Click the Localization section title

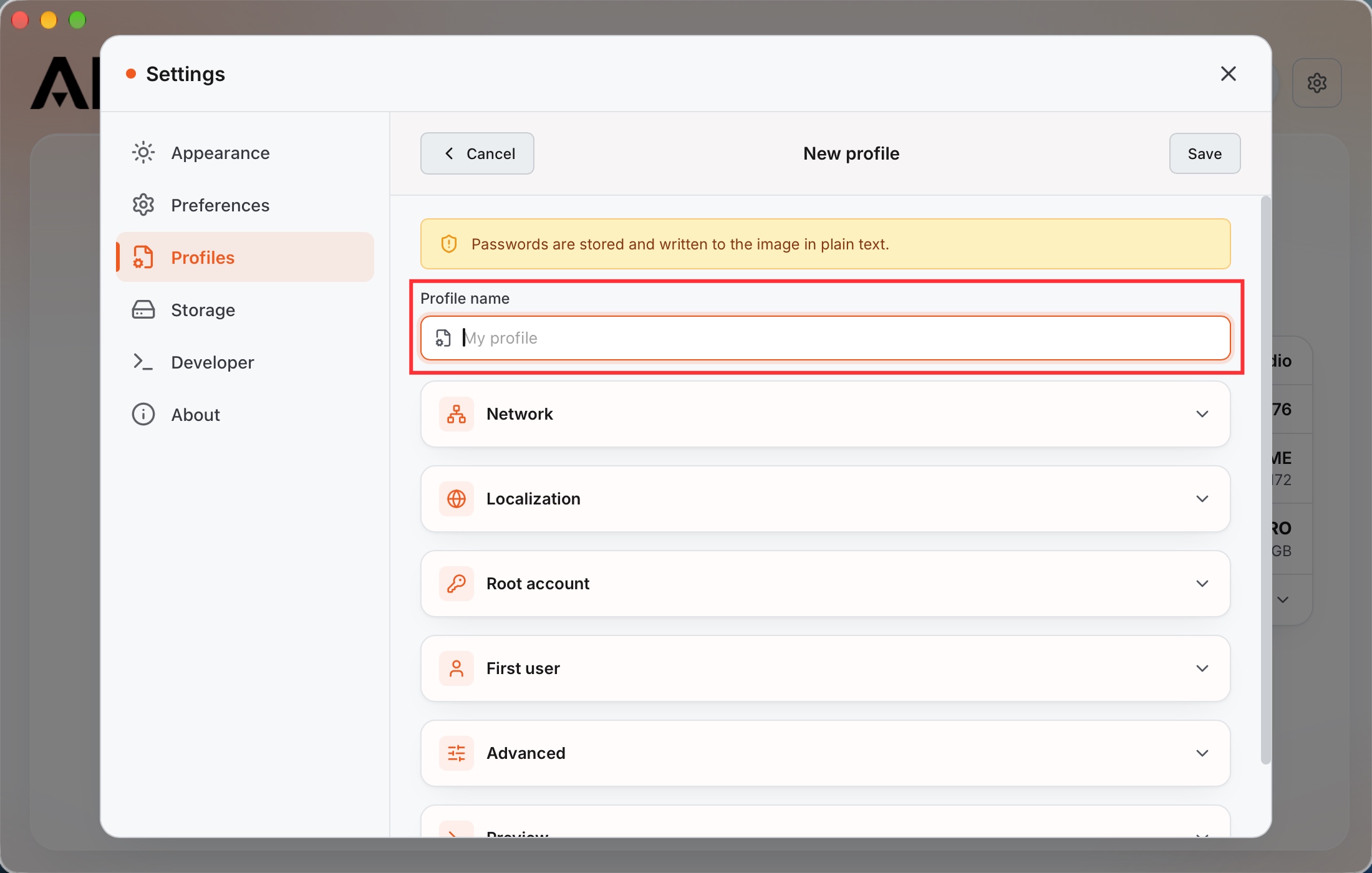[533, 499]
